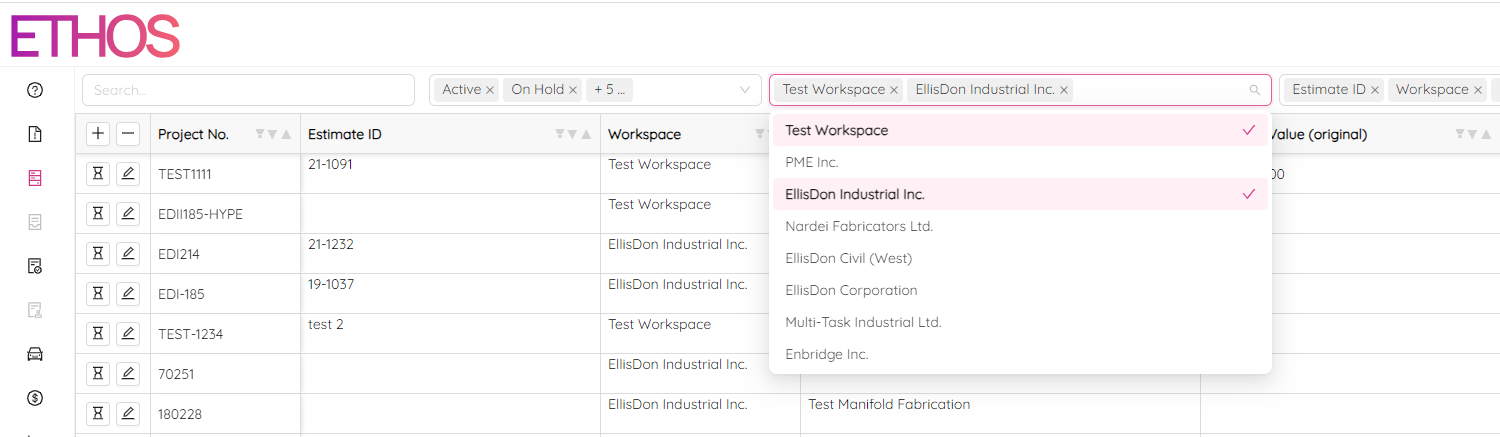Select Nardei Fabricators Ltd. option
The image size is (1500, 437).
(1020, 226)
